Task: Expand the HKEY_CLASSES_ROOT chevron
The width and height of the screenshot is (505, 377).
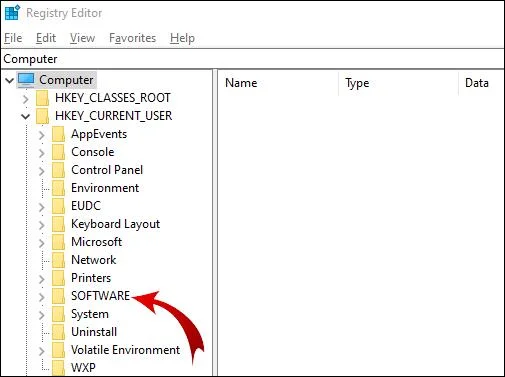Action: (26, 99)
